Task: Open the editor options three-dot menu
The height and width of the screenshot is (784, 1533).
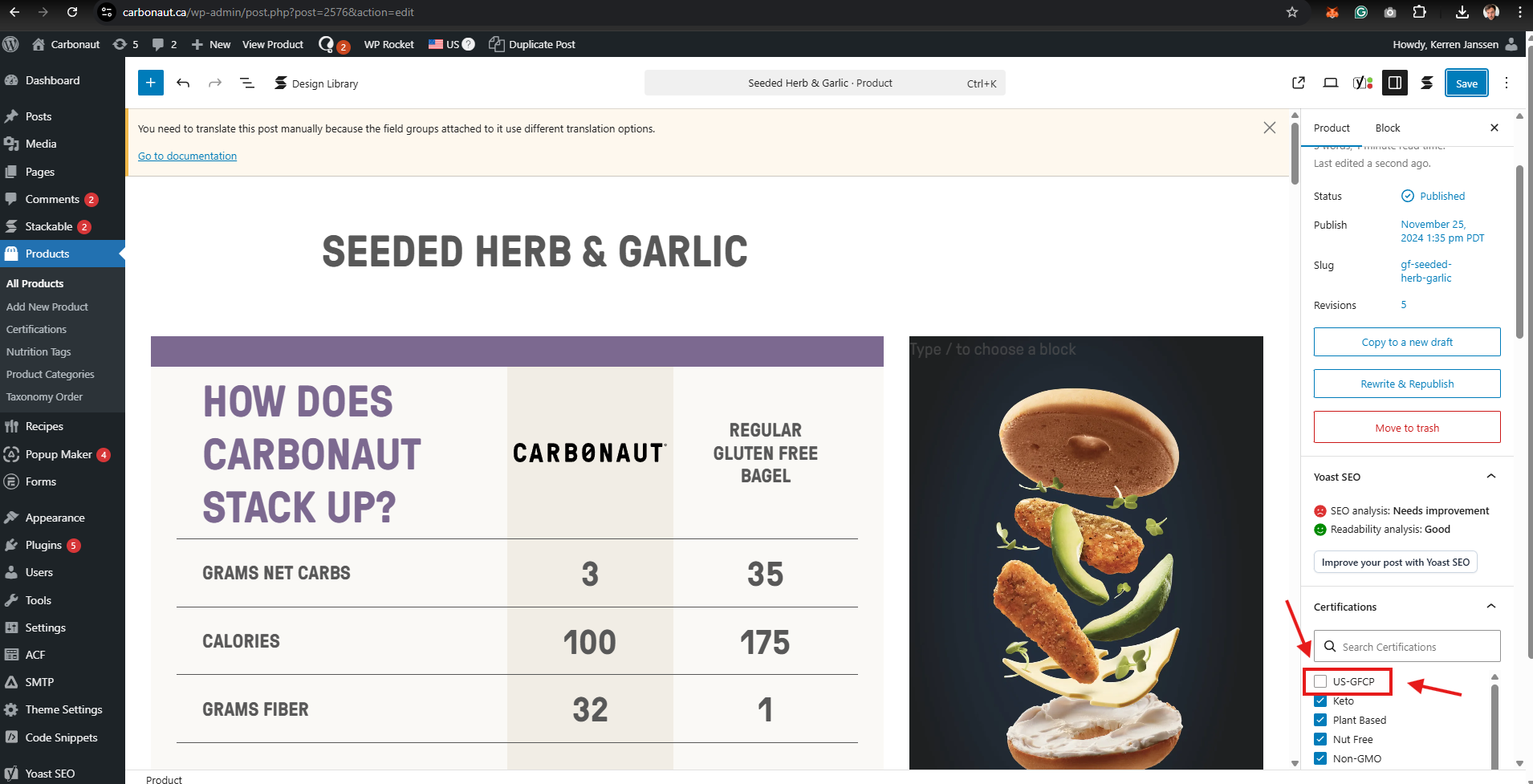Action: (1507, 83)
